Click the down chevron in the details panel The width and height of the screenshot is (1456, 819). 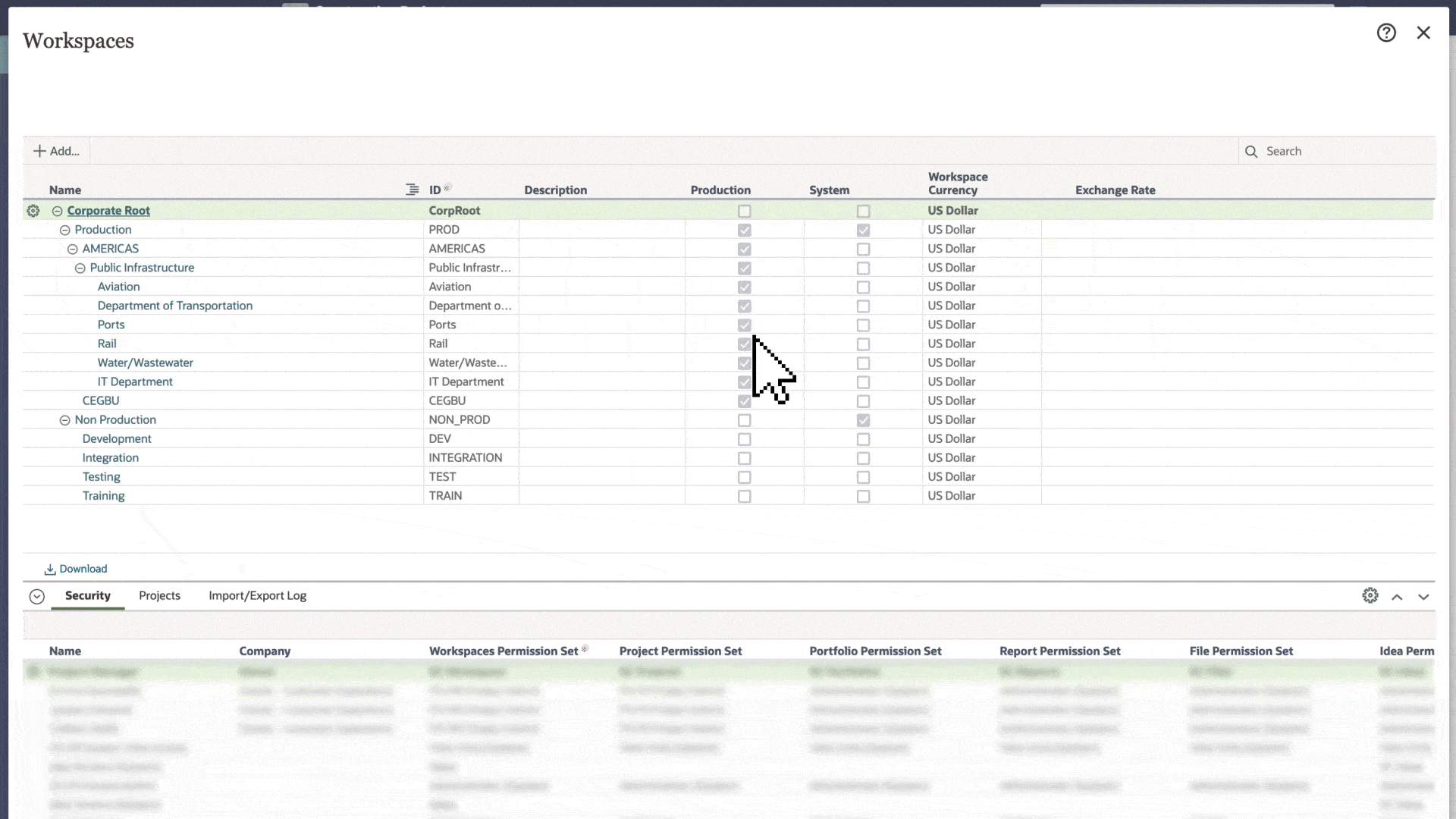(x=1423, y=597)
